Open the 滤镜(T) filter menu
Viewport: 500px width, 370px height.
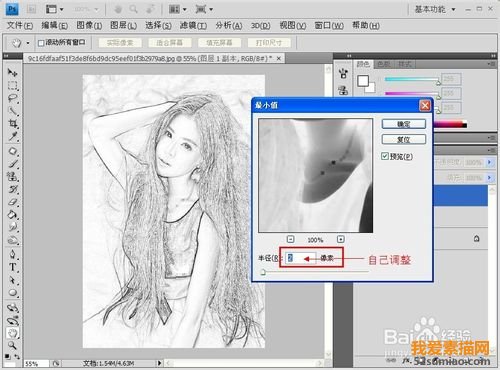193,25
